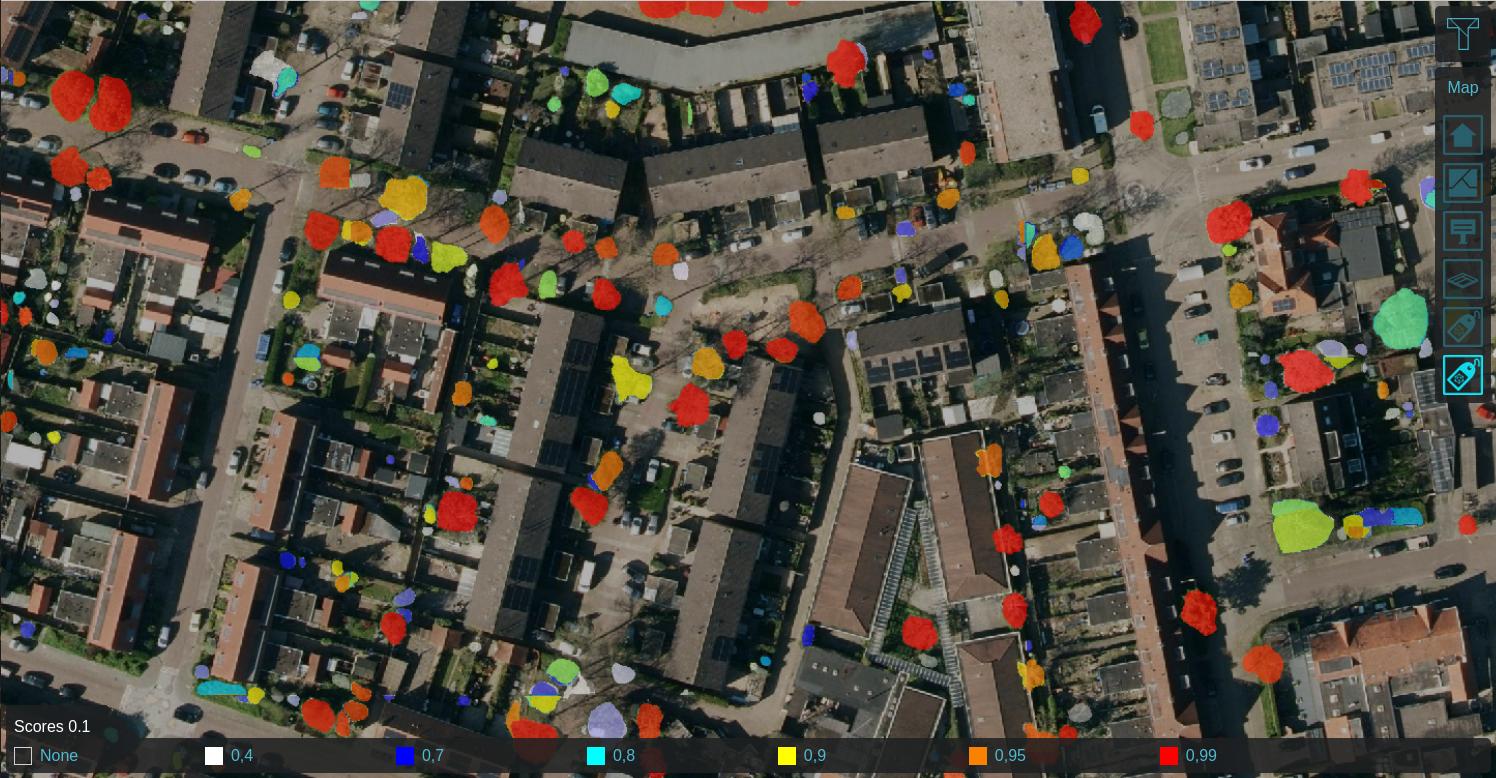The width and height of the screenshot is (1496, 778).
Task: Toggle the None legend checkbox
Action: coord(23,756)
